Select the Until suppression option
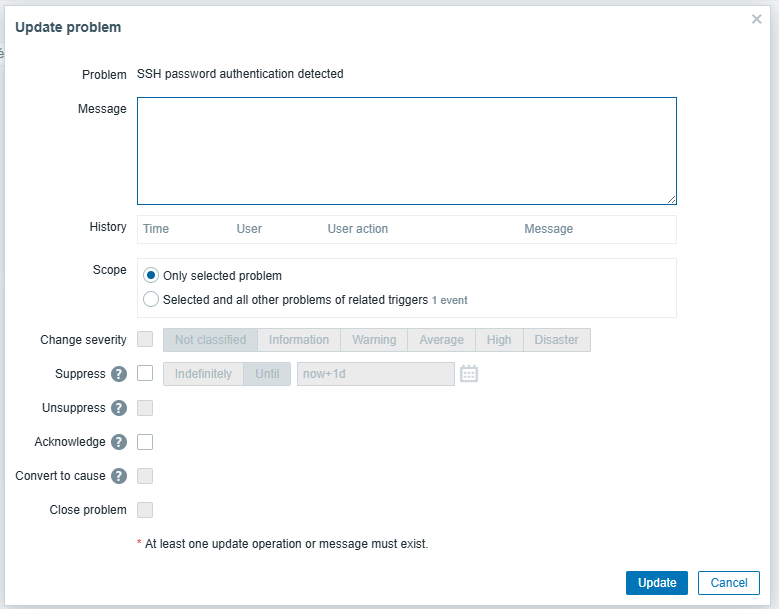Viewport: 779px width, 609px height. coord(267,374)
